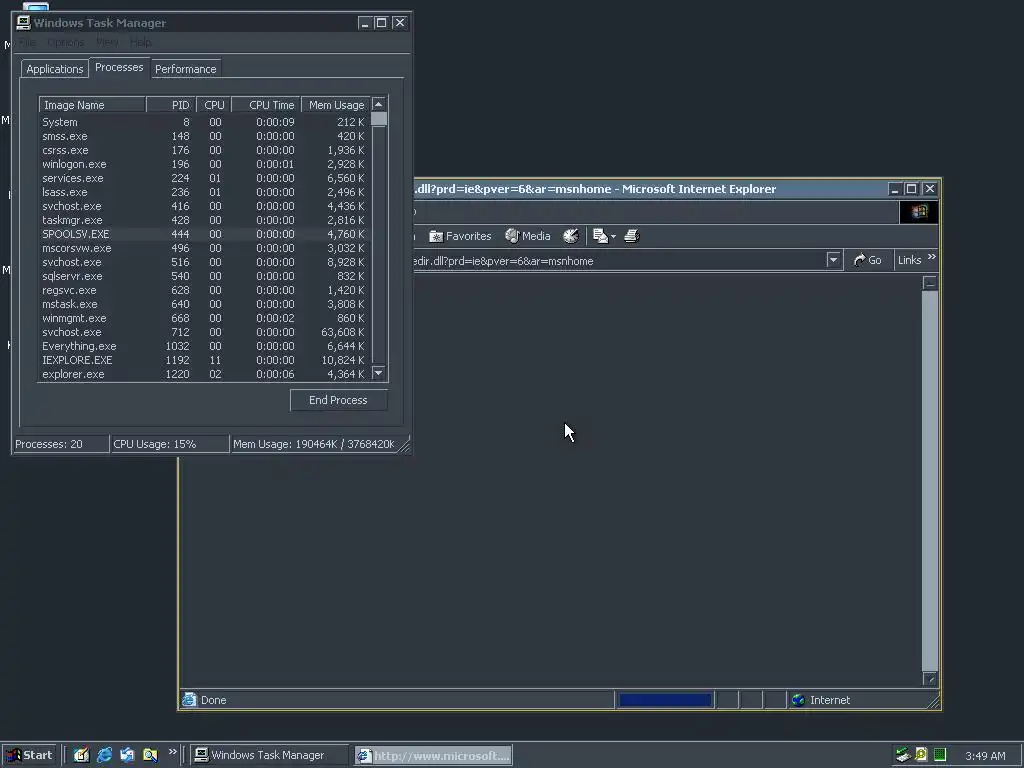Click the system tray clock showing 3:49 AM
Screen dimensions: 1024x768
[x=985, y=756]
